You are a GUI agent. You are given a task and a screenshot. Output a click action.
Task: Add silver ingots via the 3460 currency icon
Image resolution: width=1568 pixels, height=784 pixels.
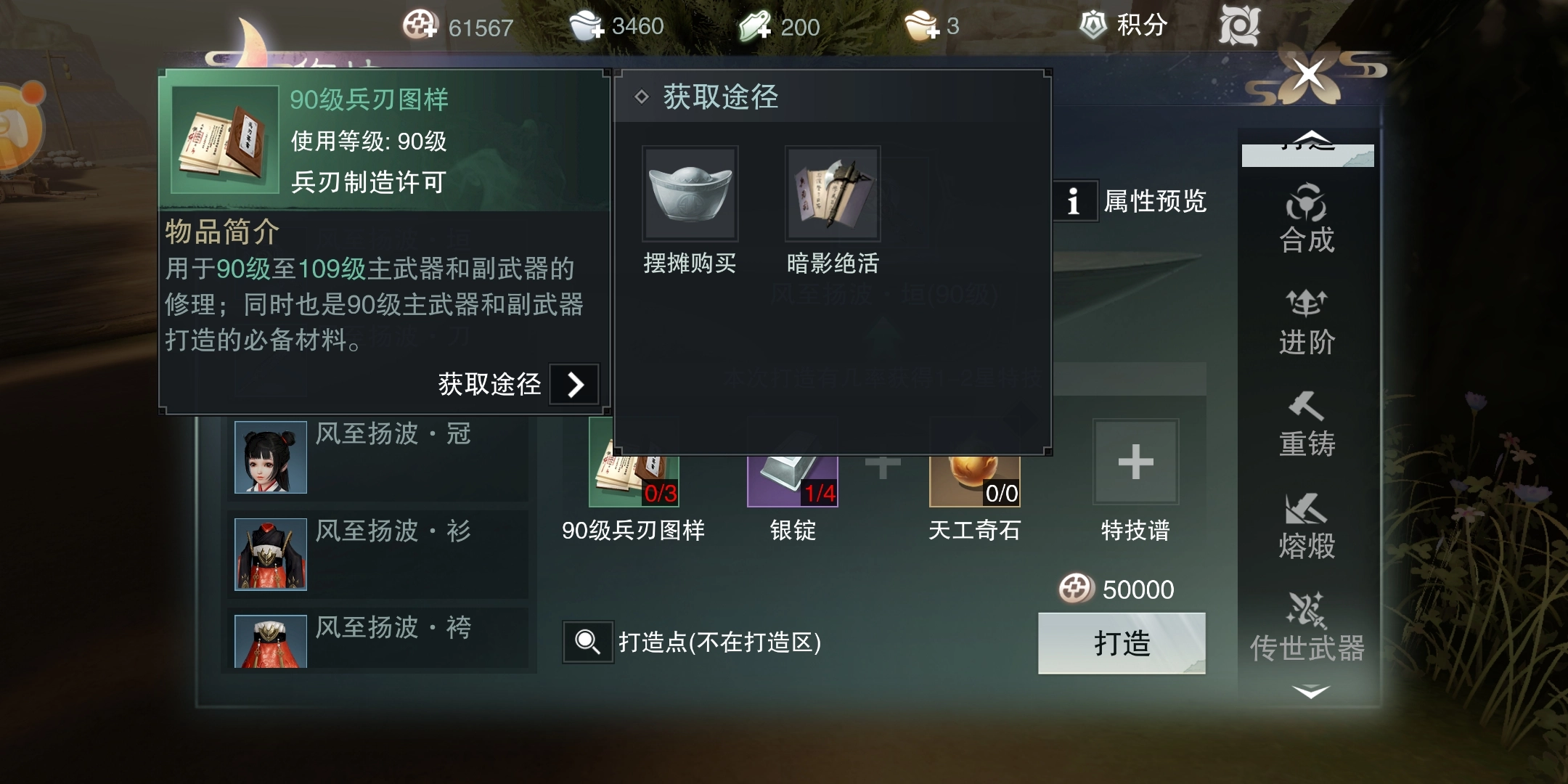(x=587, y=26)
